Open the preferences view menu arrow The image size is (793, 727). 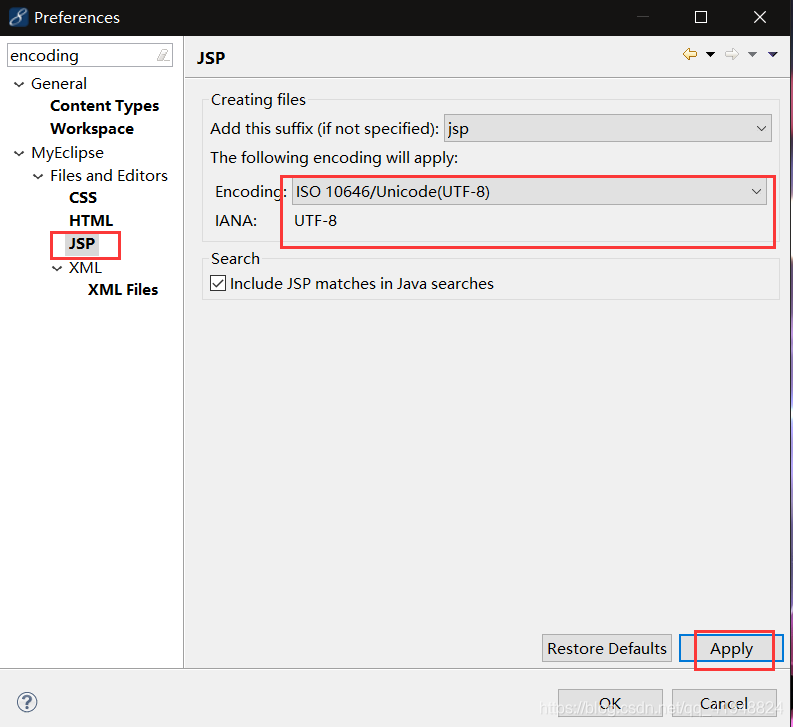coord(773,55)
